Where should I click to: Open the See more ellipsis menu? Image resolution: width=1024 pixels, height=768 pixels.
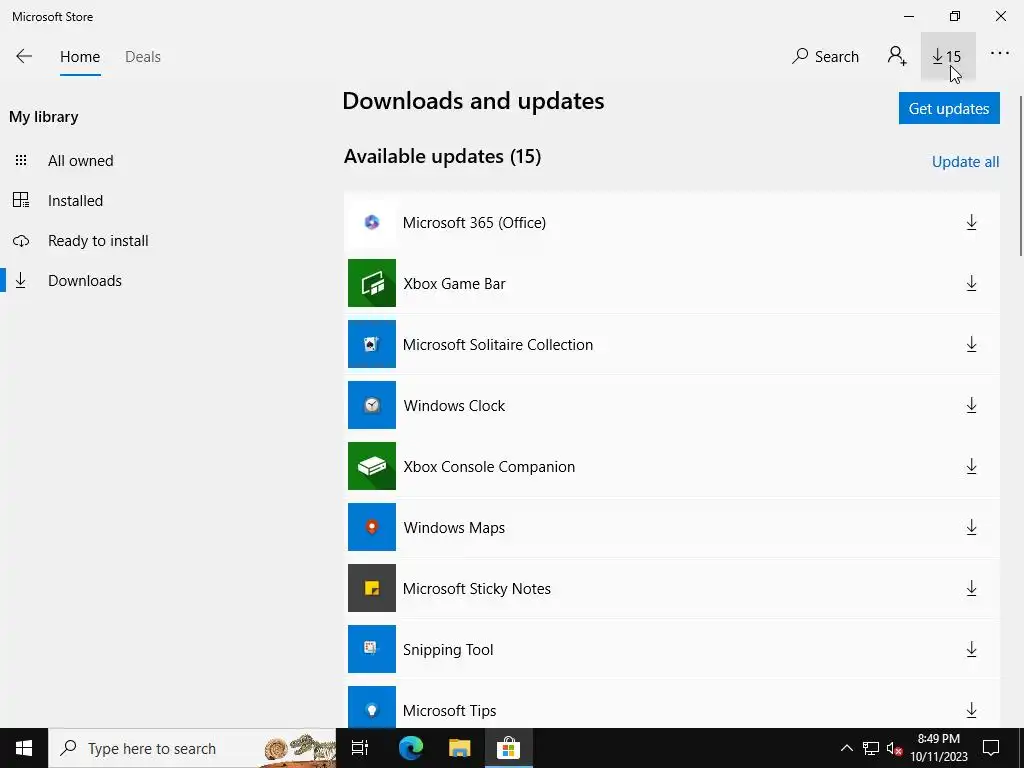click(x=999, y=54)
